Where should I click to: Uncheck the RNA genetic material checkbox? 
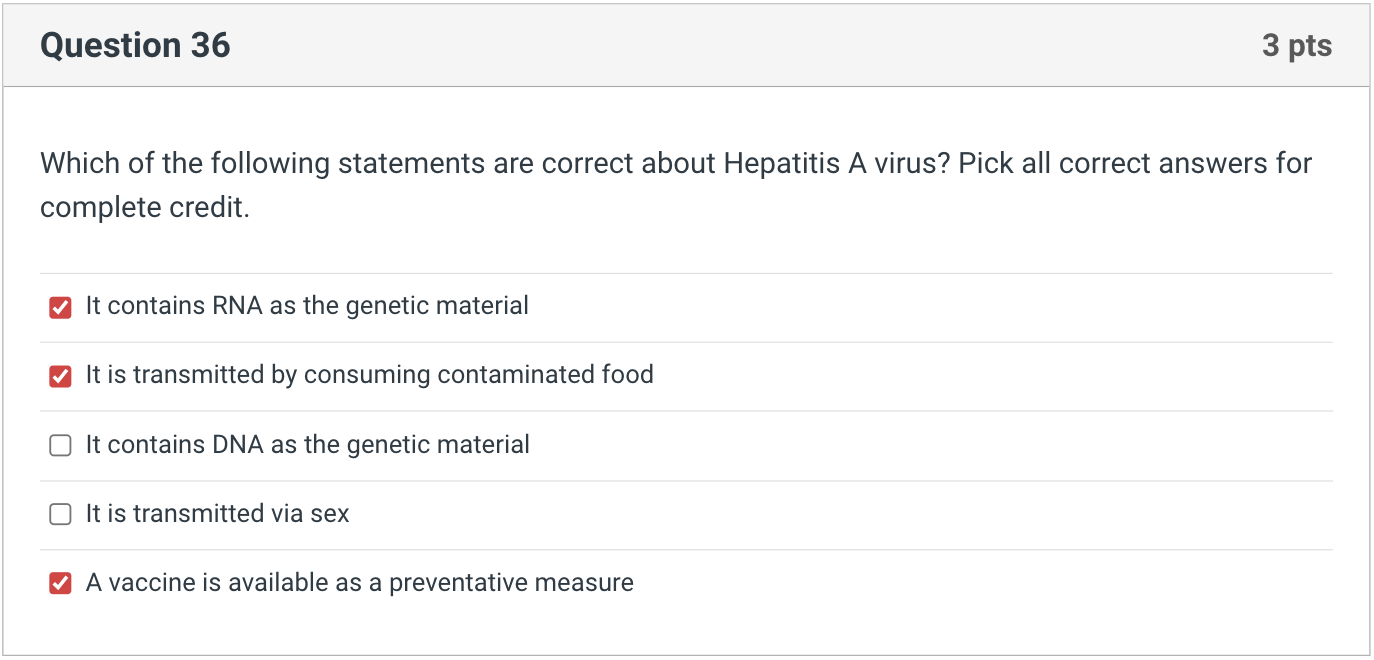click(61, 307)
